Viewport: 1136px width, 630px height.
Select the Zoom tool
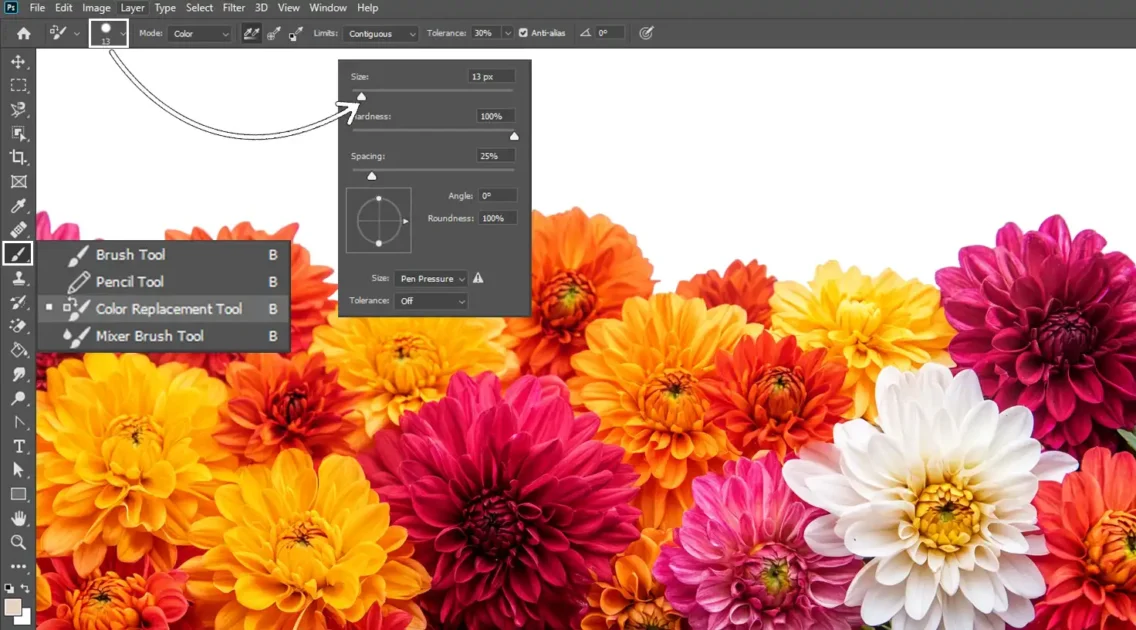(x=18, y=542)
